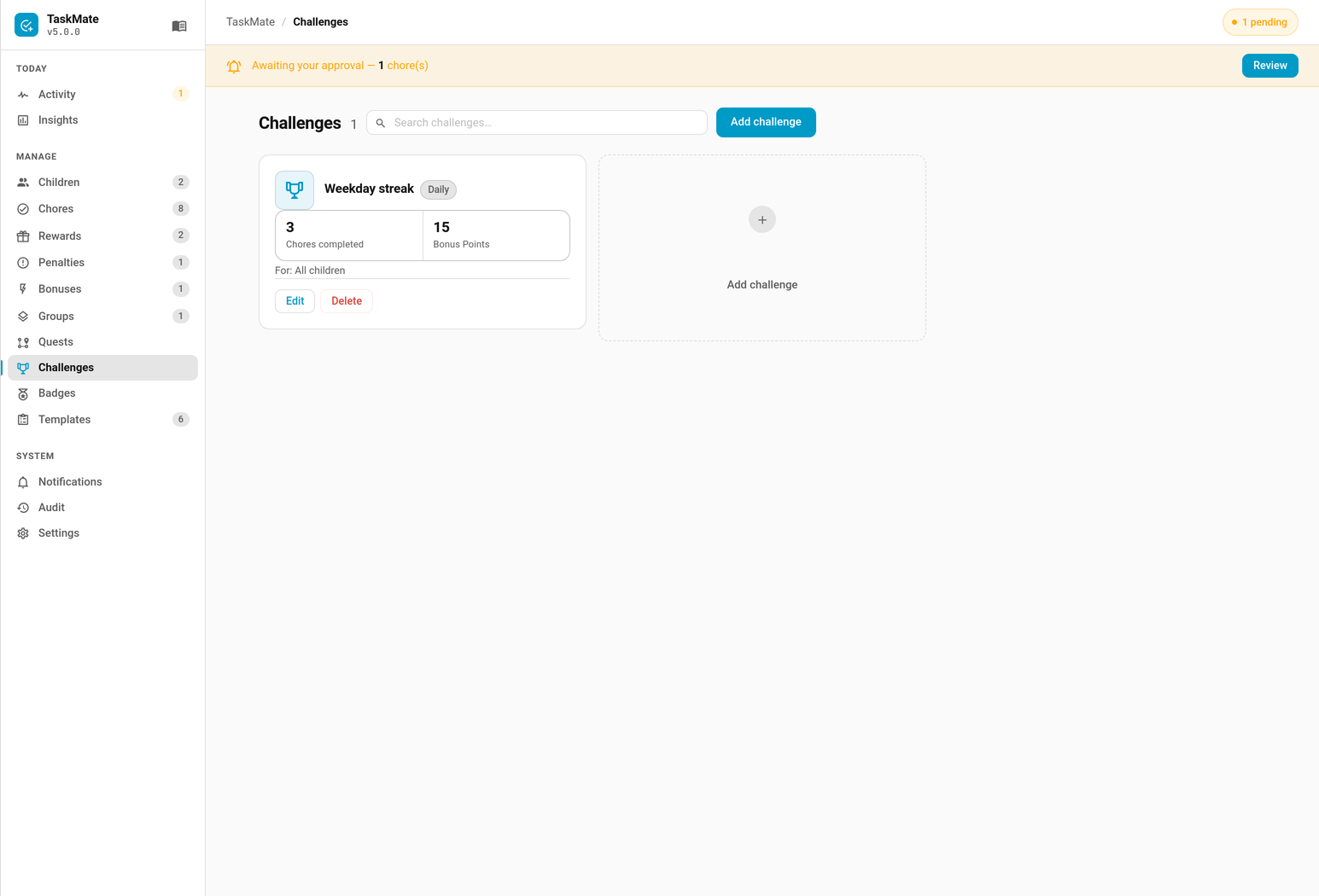This screenshot has width=1319, height=896.
Task: Delete the Weekday streak challenge
Action: [347, 301]
